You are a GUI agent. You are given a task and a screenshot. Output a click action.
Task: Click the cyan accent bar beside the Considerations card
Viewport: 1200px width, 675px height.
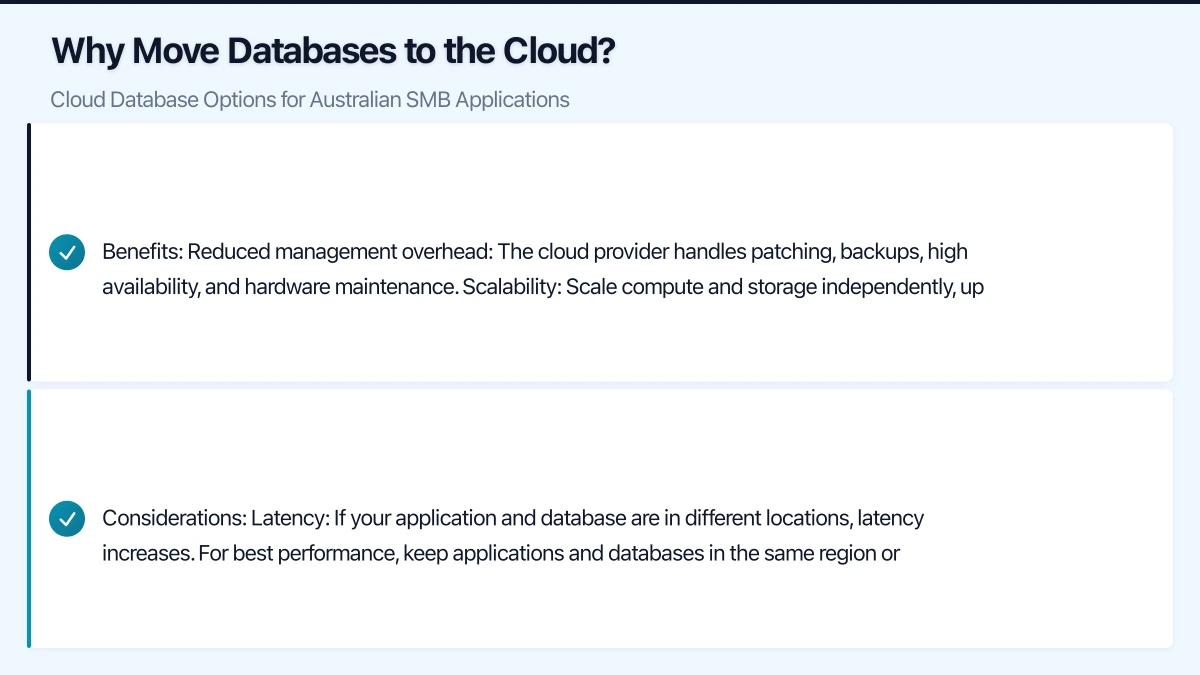pyautogui.click(x=29, y=518)
